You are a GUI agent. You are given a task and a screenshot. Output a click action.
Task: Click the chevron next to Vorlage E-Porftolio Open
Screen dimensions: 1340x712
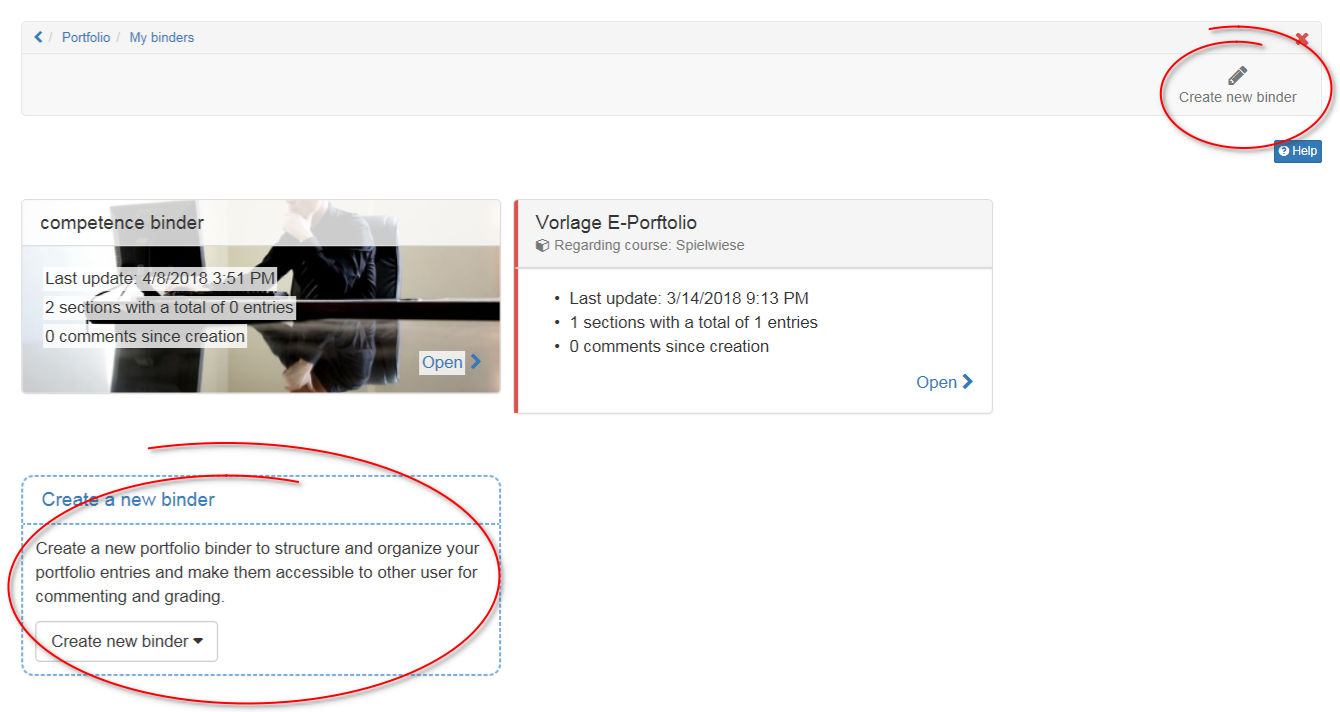[968, 382]
